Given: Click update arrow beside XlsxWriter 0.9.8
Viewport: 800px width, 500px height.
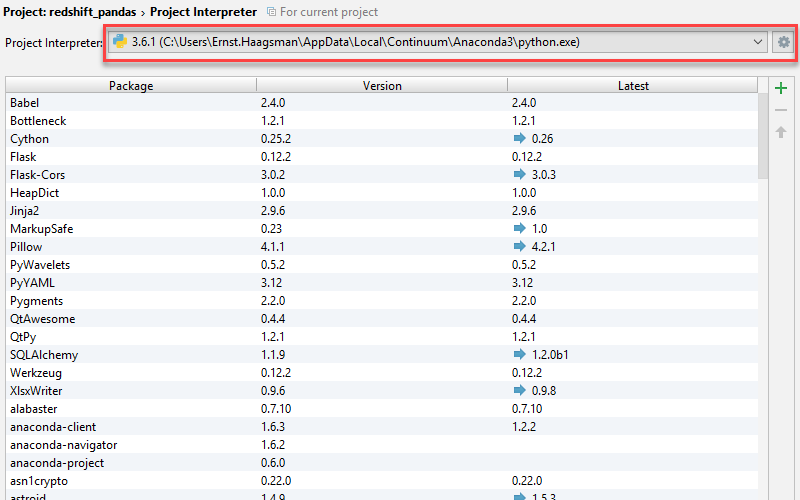Looking at the screenshot, I should pyautogui.click(x=519, y=390).
